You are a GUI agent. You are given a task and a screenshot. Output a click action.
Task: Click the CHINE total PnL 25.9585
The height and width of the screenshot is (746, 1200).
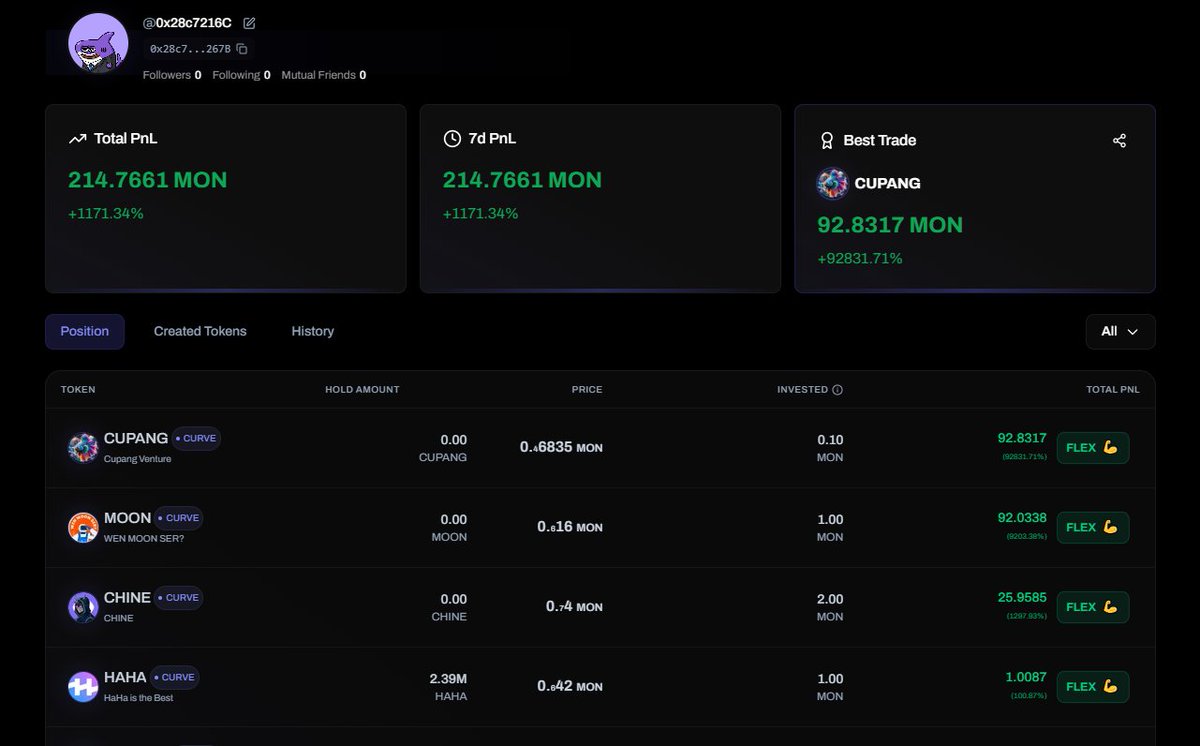tap(1022, 597)
